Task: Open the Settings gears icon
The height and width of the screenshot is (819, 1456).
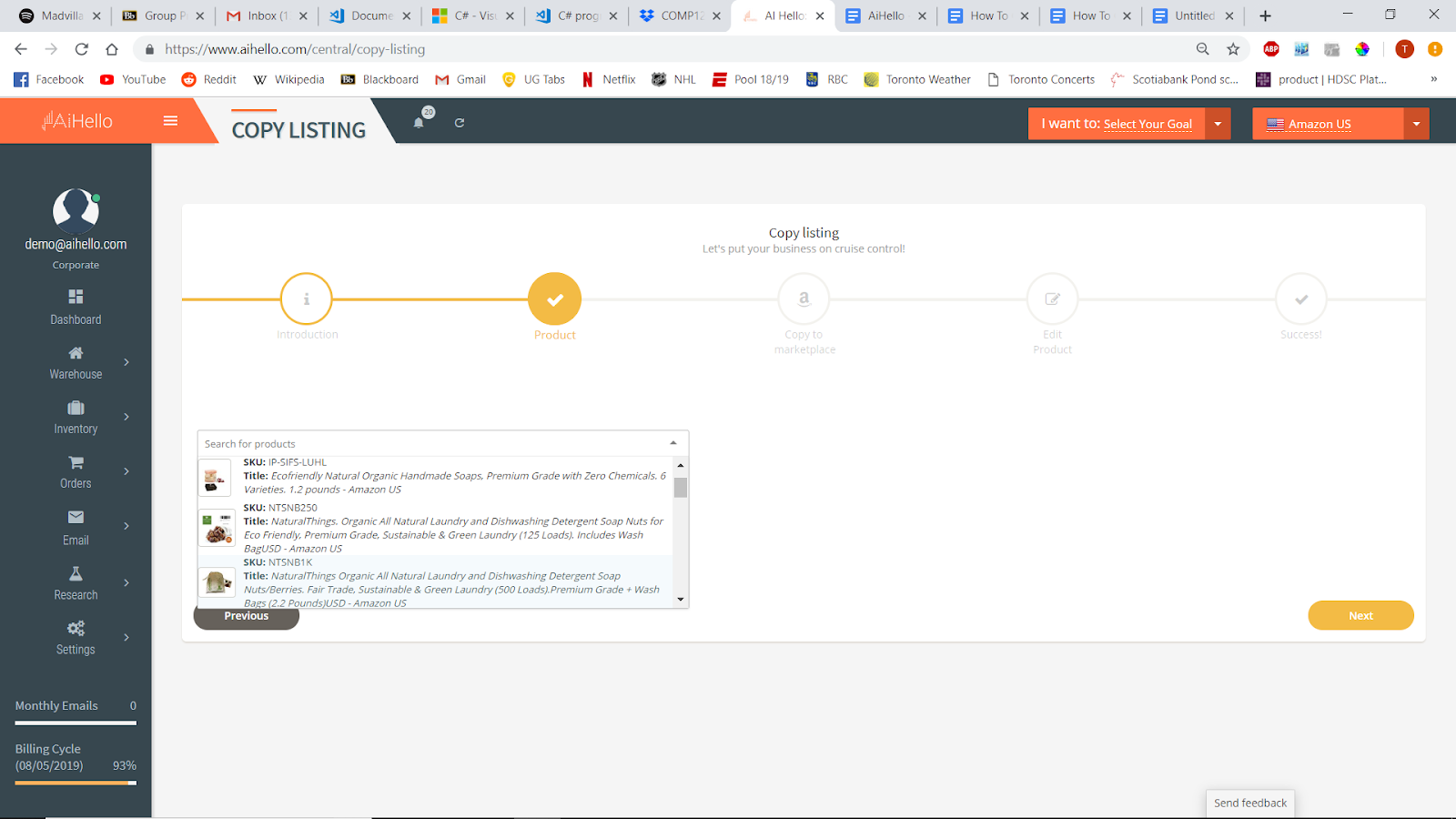Action: (76, 628)
